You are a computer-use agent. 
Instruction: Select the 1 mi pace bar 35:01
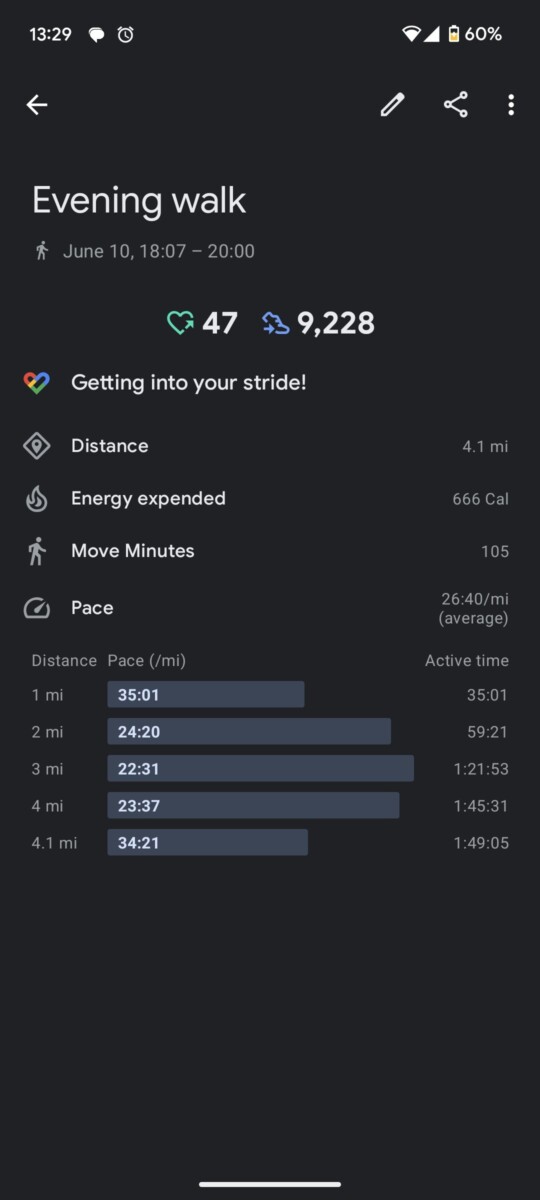(x=205, y=695)
